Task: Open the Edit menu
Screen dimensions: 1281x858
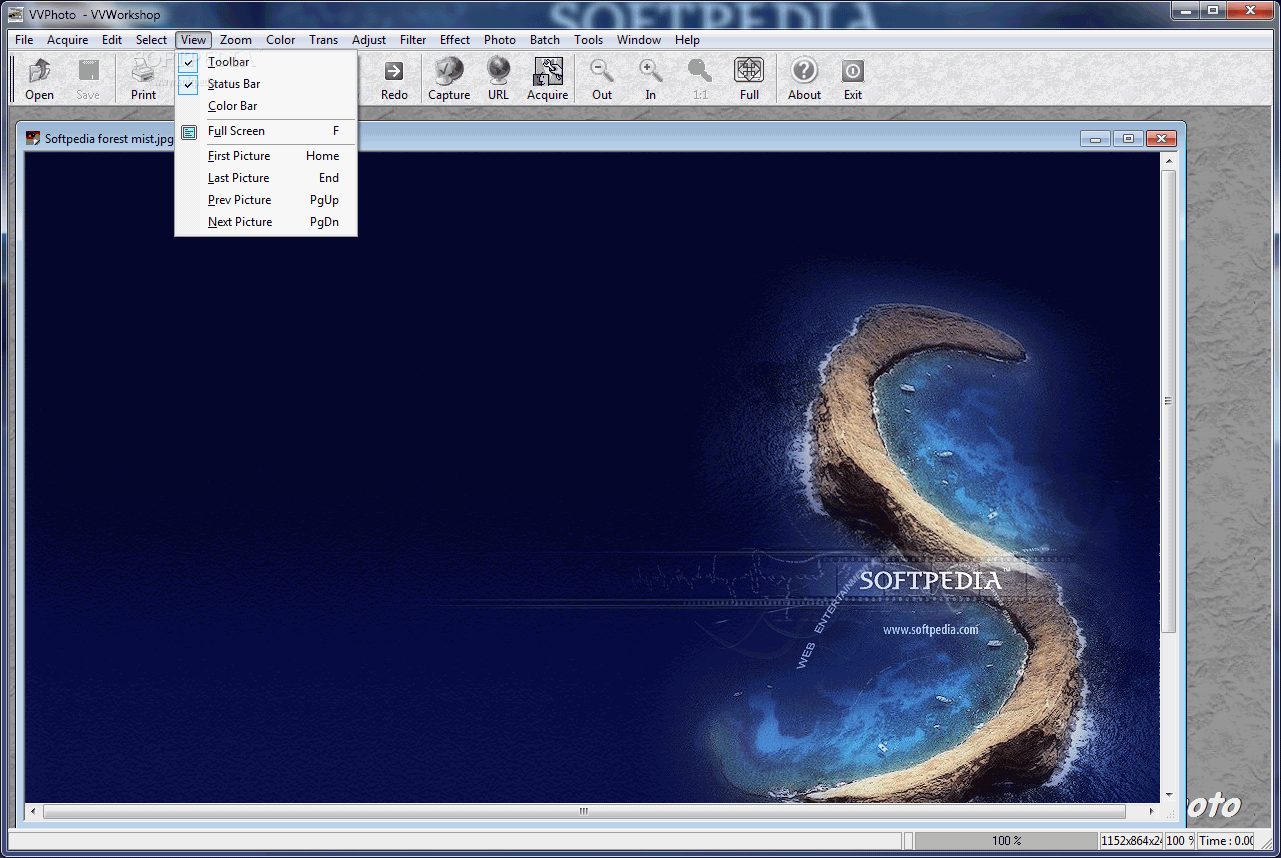Action: tap(112, 40)
